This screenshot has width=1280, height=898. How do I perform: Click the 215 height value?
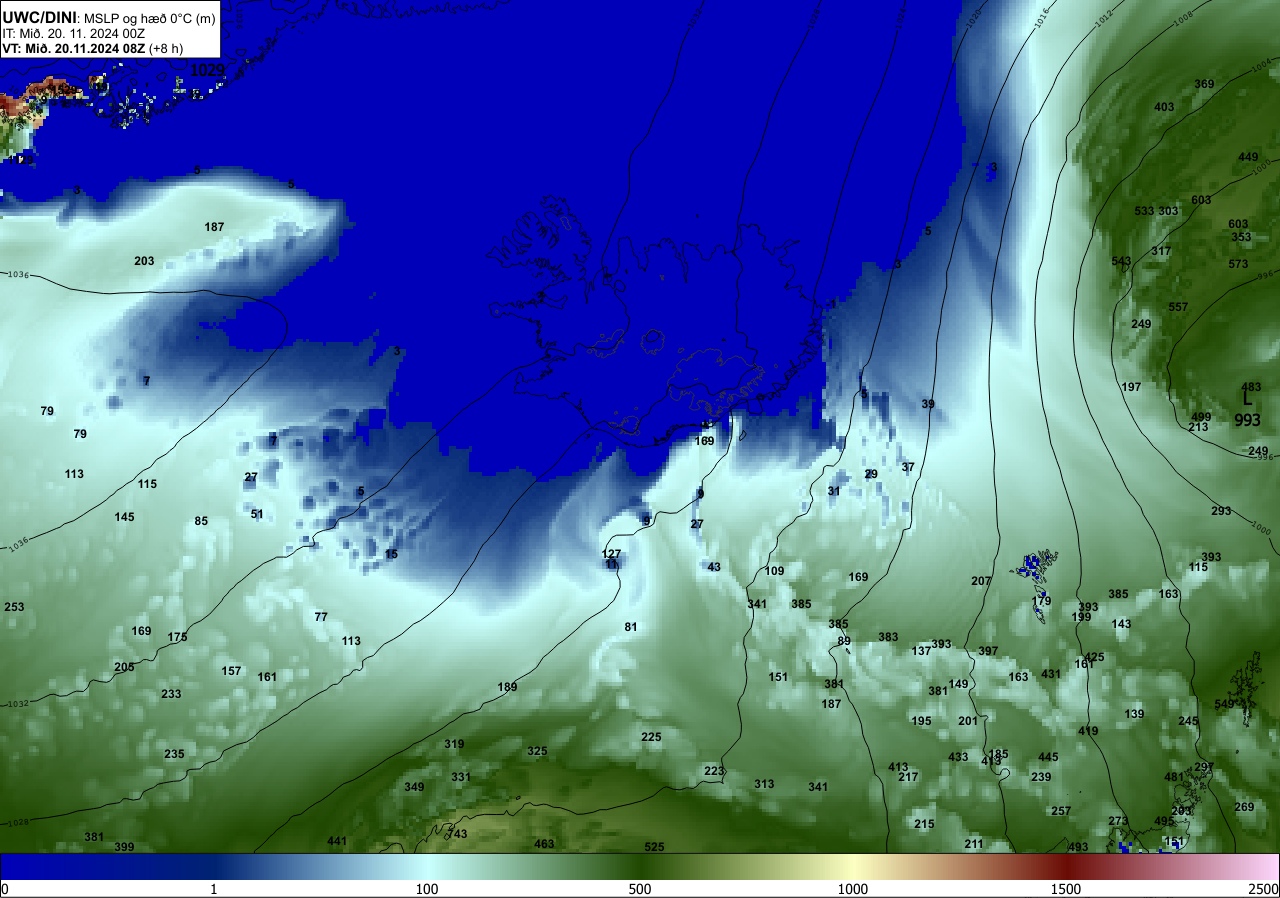click(x=924, y=824)
